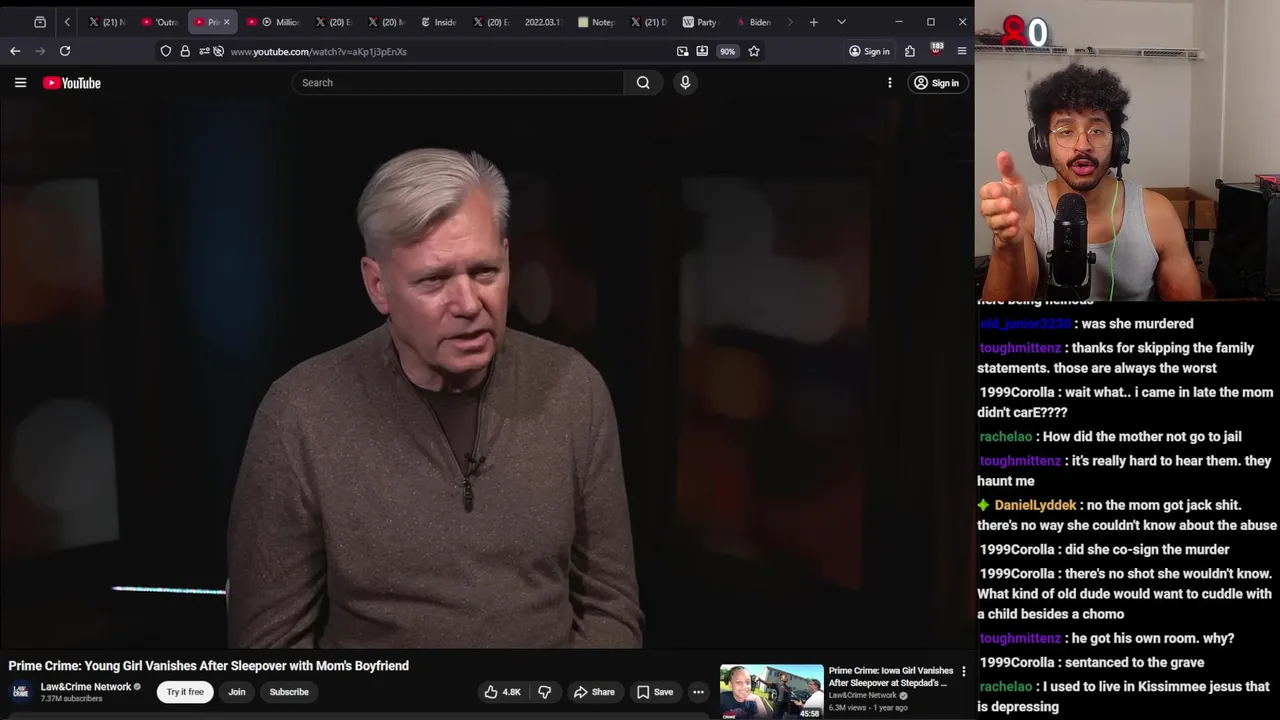The image size is (1280, 720).
Task: Open Firefox application hamburger menu
Action: (962, 51)
